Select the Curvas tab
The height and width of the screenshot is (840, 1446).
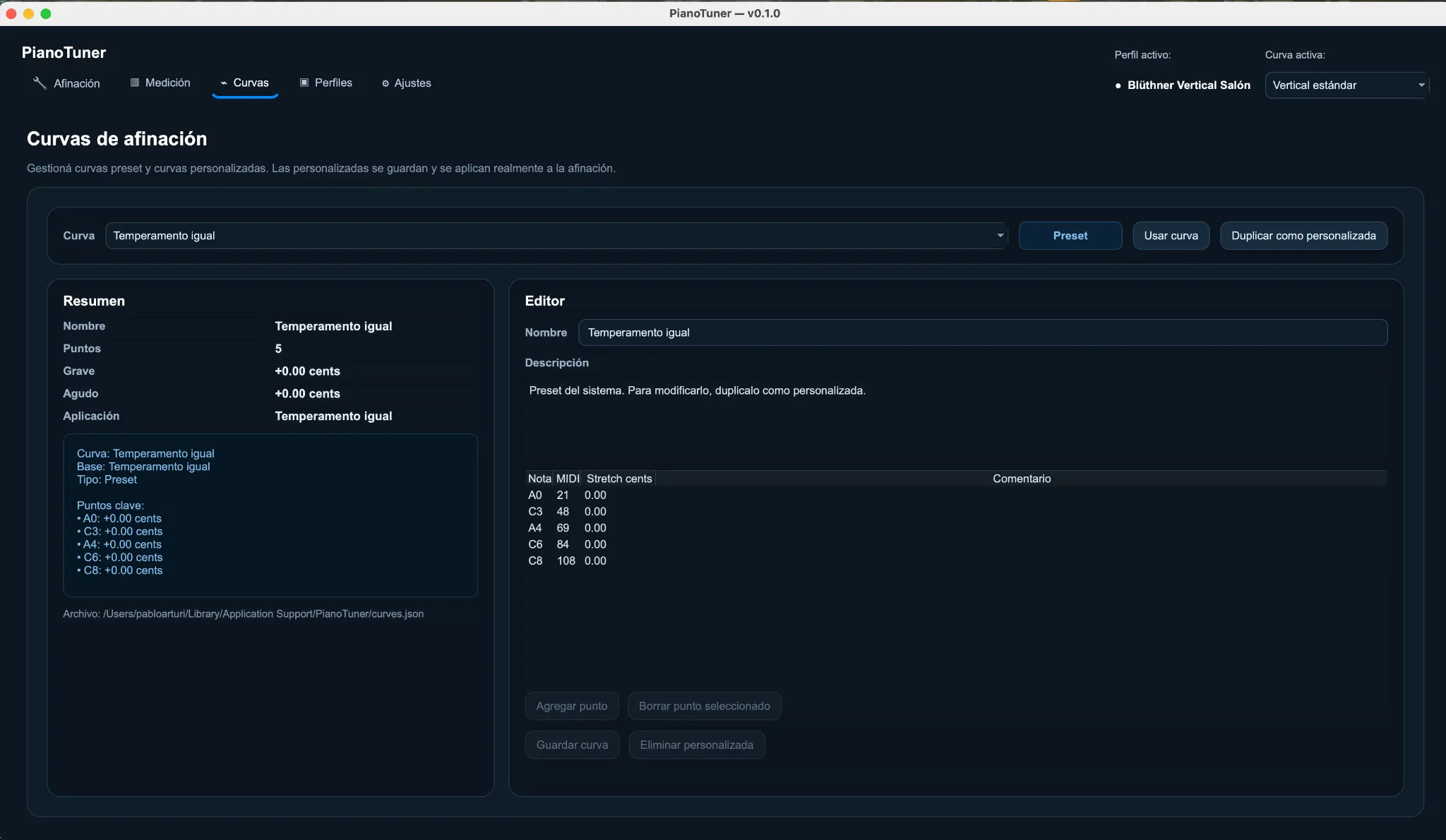point(245,83)
